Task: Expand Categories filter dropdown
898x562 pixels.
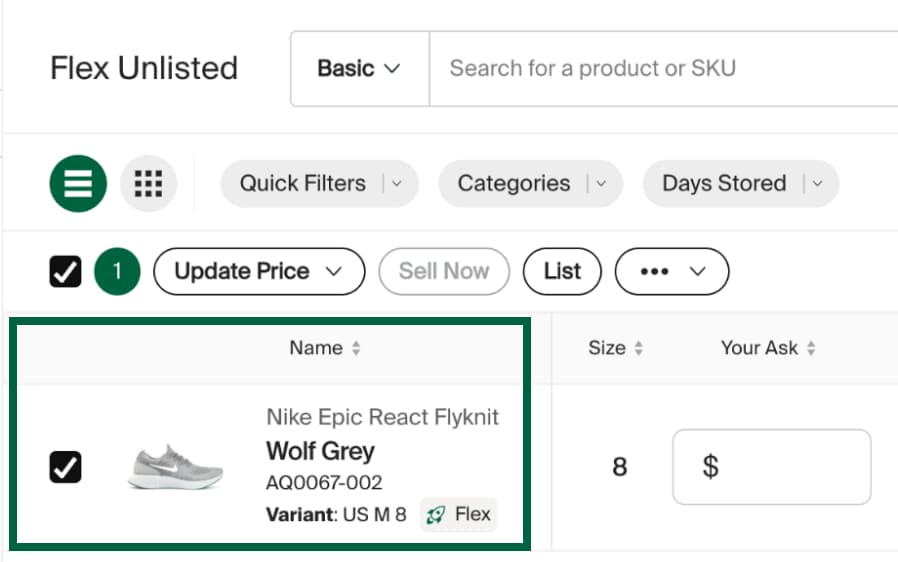Action: point(530,183)
